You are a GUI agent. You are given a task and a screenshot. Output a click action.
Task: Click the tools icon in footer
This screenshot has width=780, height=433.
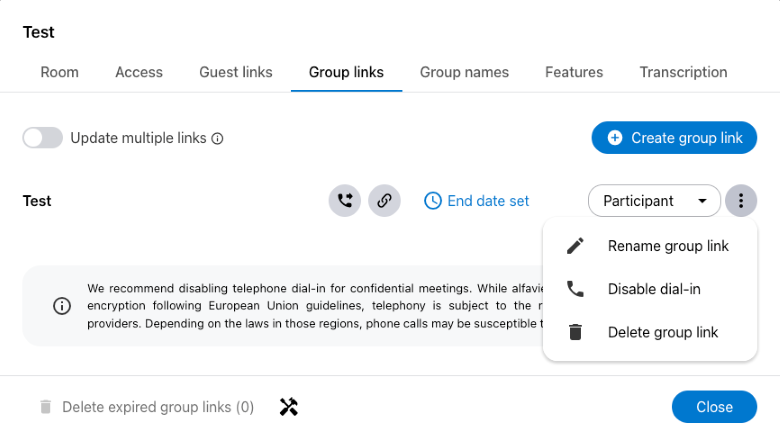(289, 407)
